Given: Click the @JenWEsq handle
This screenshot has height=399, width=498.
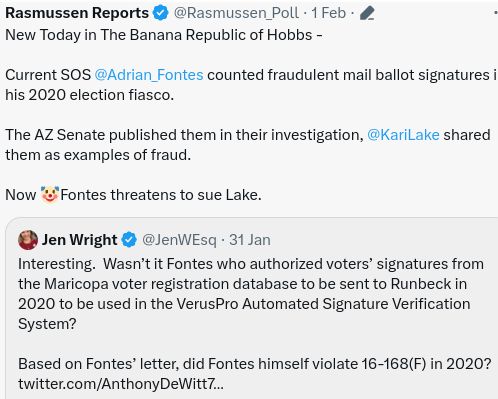Looking at the screenshot, I should [179, 240].
